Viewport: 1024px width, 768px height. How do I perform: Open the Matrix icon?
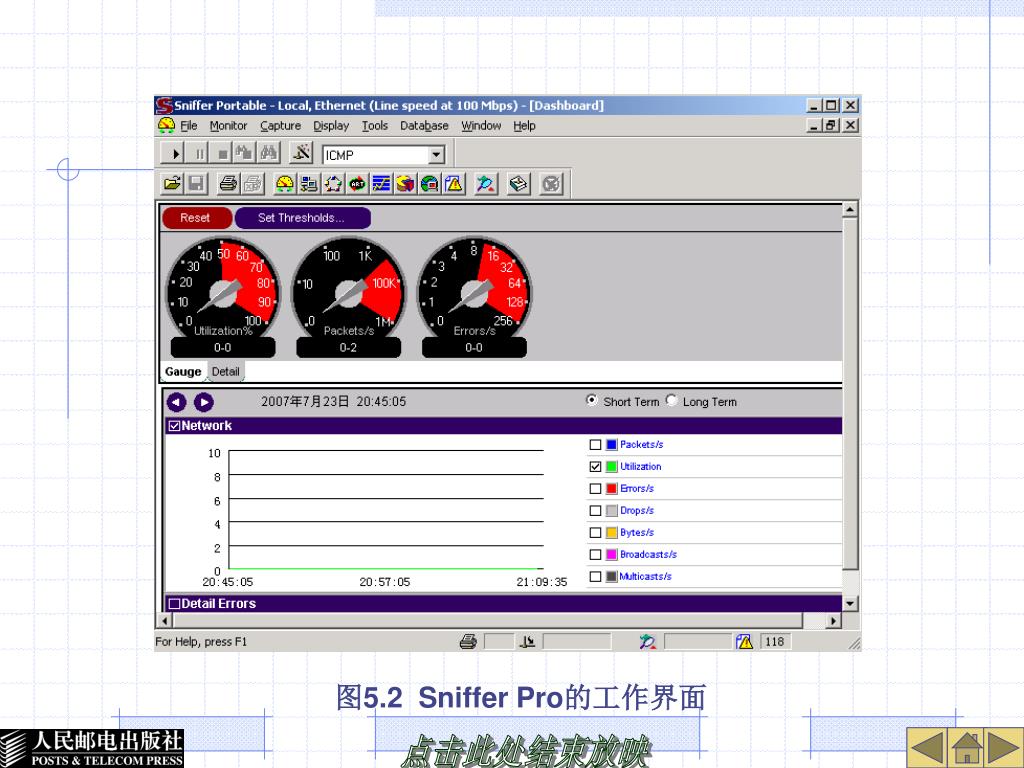pos(333,184)
